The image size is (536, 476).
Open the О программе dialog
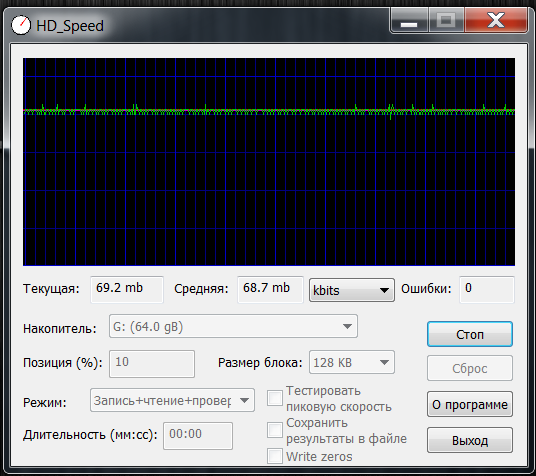[x=470, y=404]
